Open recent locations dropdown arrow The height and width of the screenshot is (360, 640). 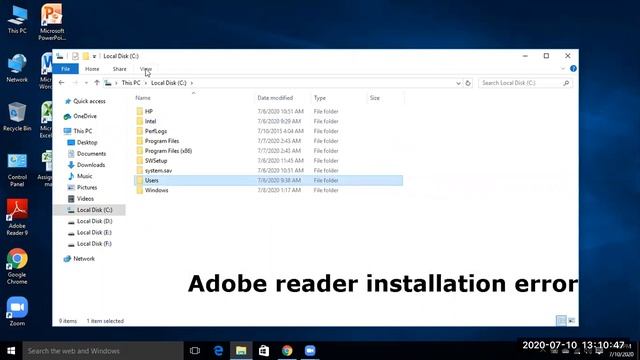point(86,83)
